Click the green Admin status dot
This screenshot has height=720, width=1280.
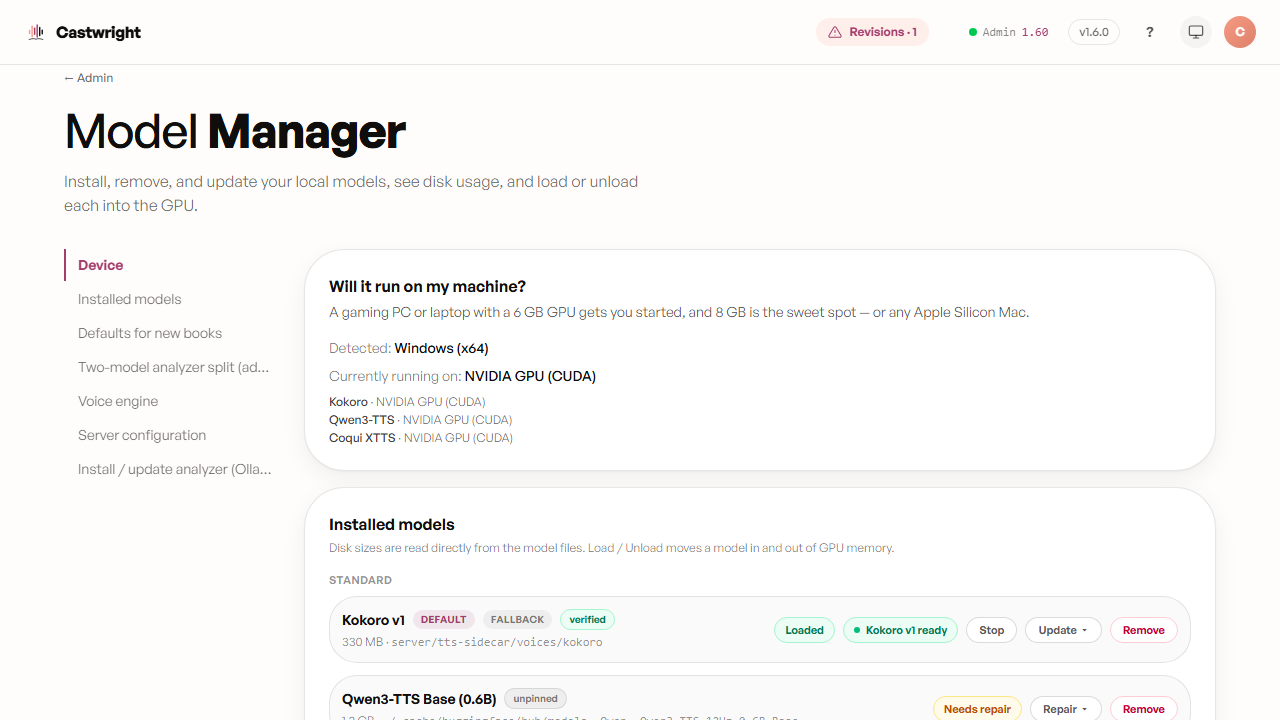tap(973, 32)
